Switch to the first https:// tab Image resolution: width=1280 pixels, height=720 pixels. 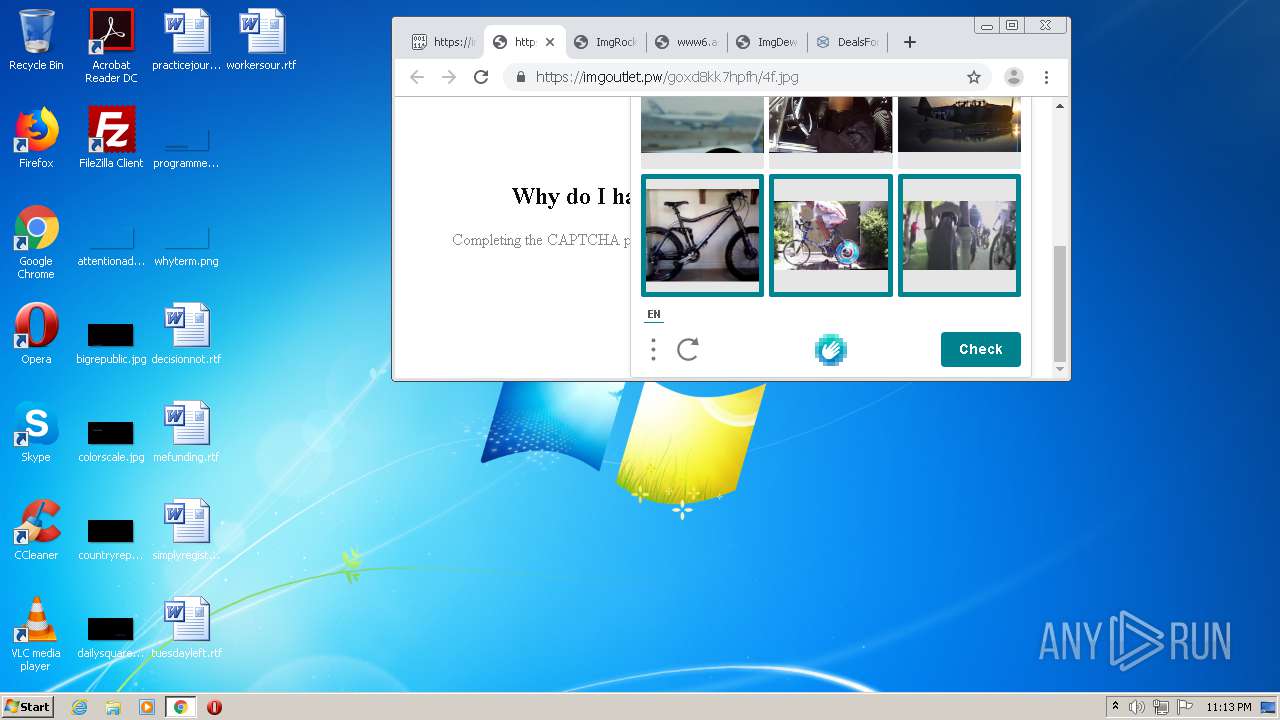[444, 42]
